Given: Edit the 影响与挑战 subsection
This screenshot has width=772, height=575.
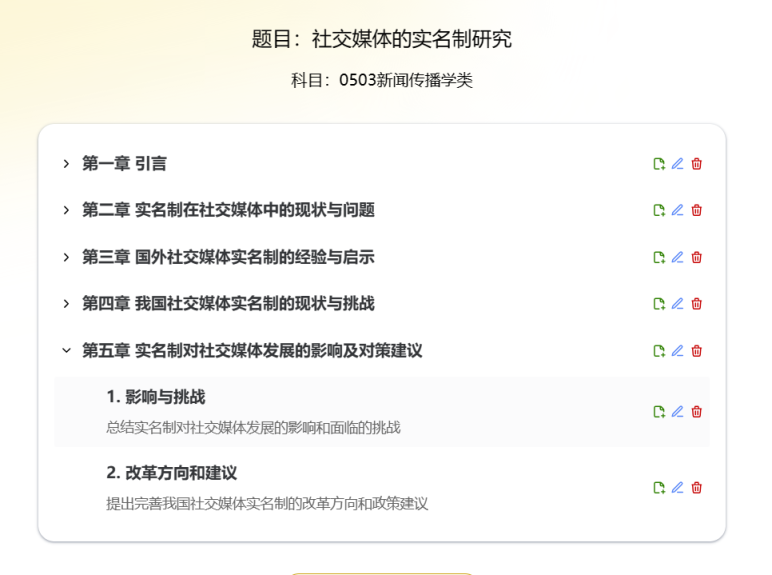Looking at the screenshot, I should (678, 412).
